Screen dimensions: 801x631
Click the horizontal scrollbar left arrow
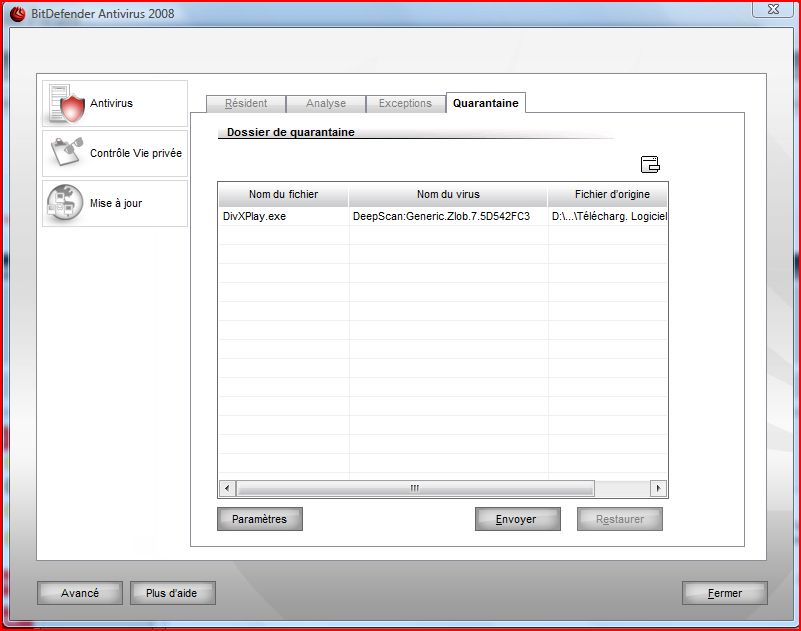[x=227, y=488]
